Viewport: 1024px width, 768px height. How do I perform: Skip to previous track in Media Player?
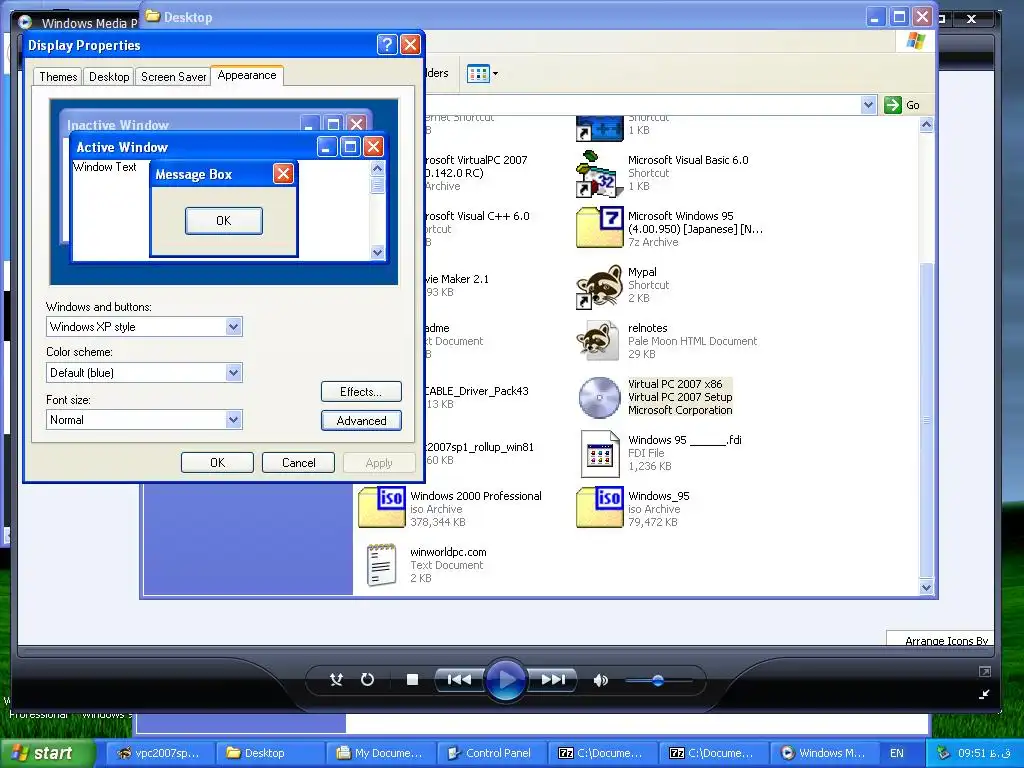point(459,680)
